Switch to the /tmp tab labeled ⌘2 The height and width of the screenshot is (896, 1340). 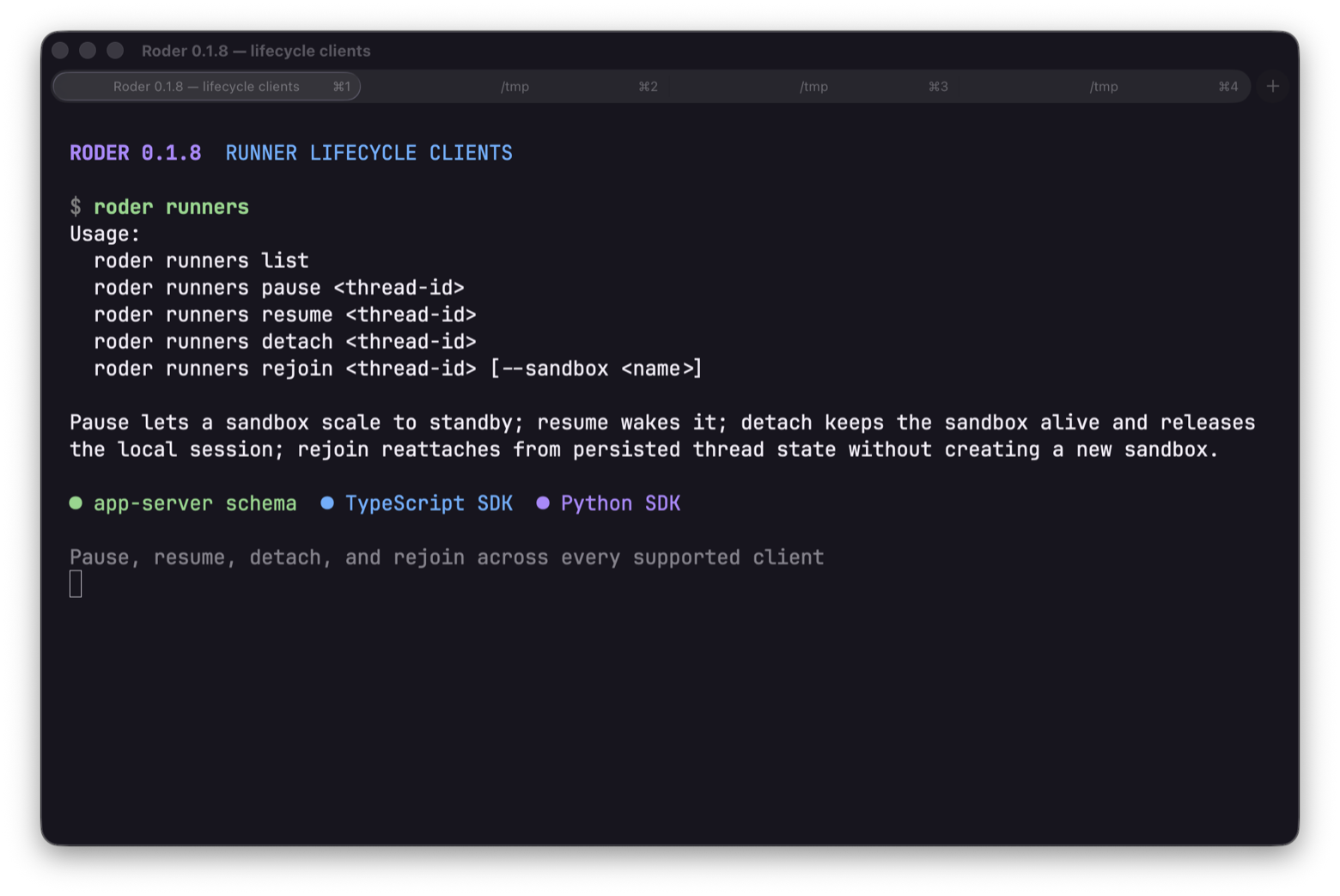coord(515,87)
